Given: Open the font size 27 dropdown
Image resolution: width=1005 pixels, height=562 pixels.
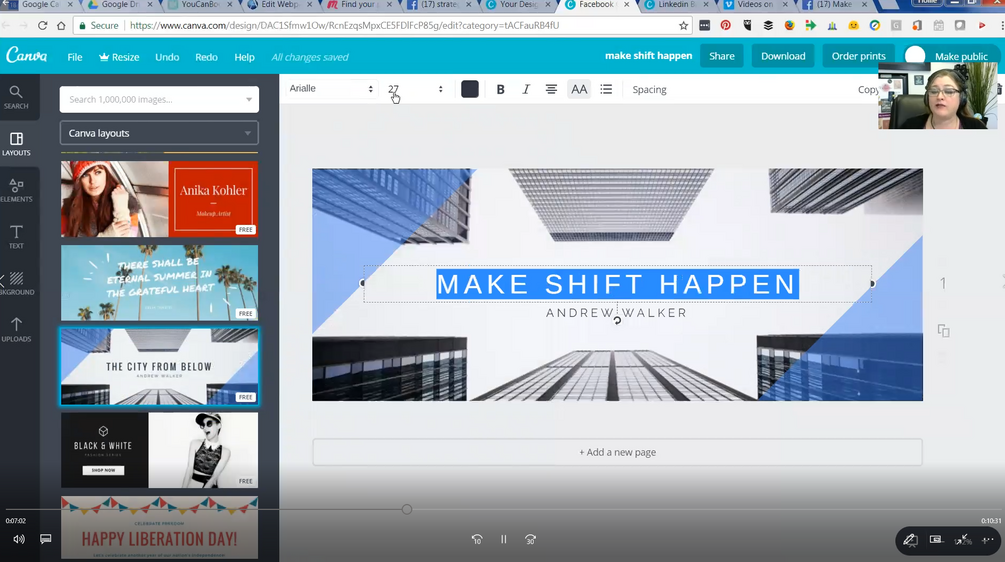Looking at the screenshot, I should click(415, 89).
